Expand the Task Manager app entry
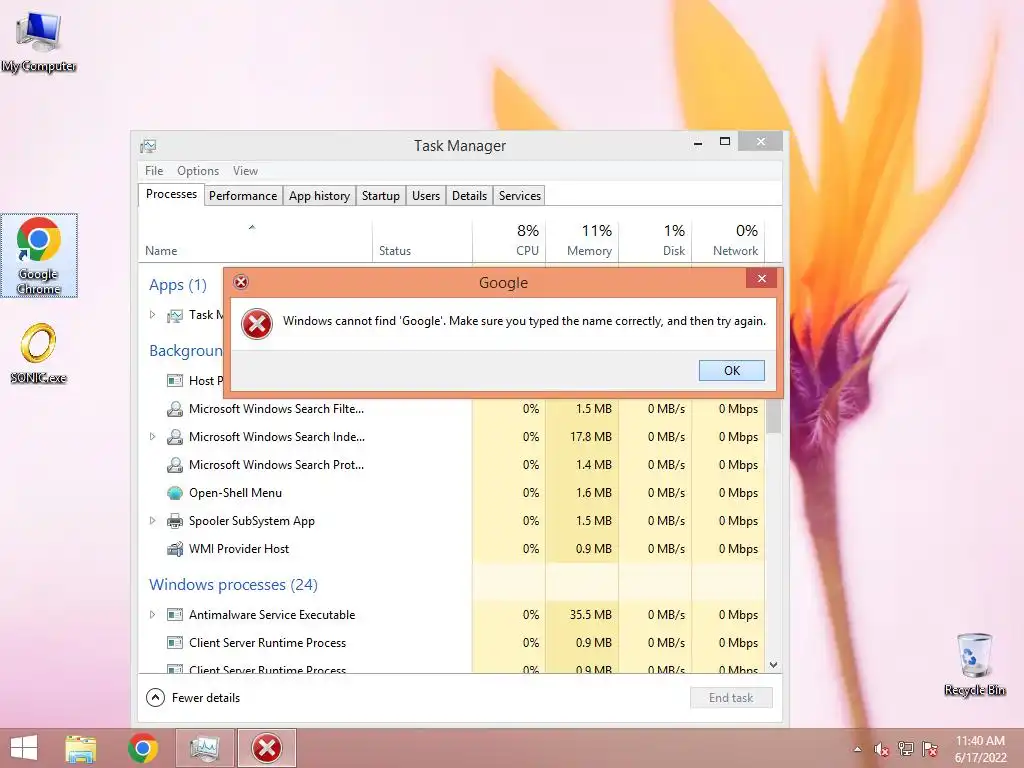The height and width of the screenshot is (768, 1024). point(152,315)
